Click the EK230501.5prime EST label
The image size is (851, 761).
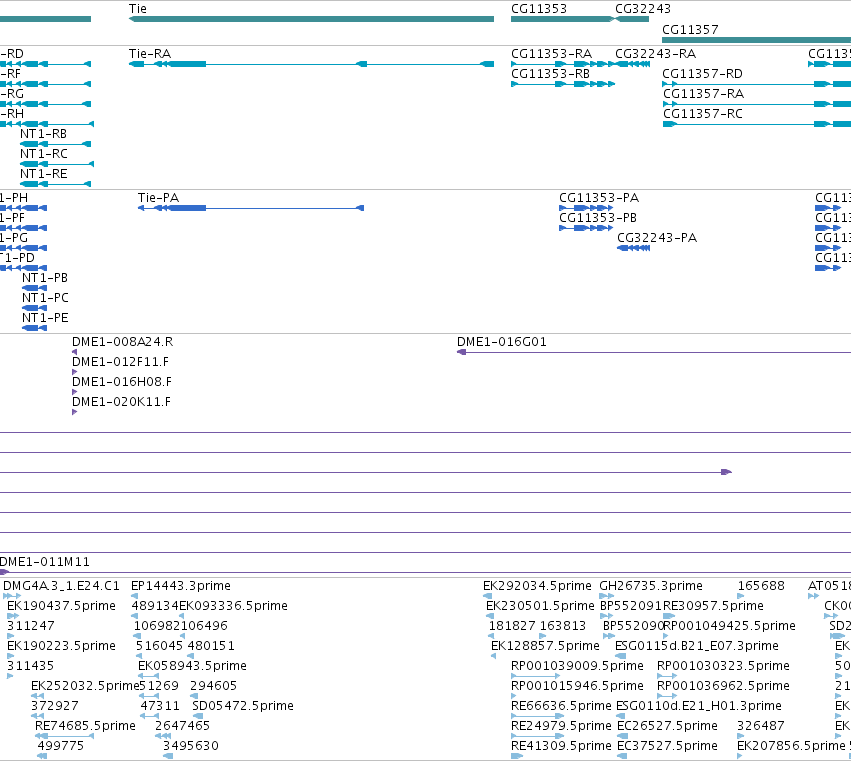[x=541, y=606]
